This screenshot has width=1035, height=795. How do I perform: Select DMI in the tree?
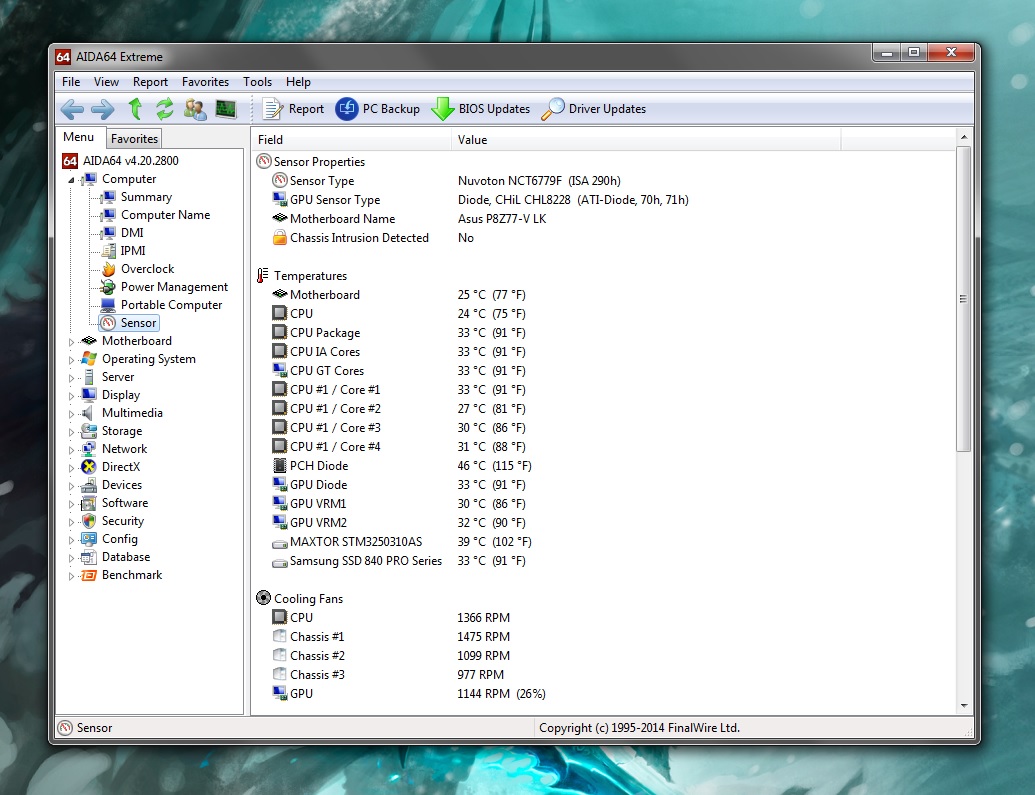pos(132,232)
